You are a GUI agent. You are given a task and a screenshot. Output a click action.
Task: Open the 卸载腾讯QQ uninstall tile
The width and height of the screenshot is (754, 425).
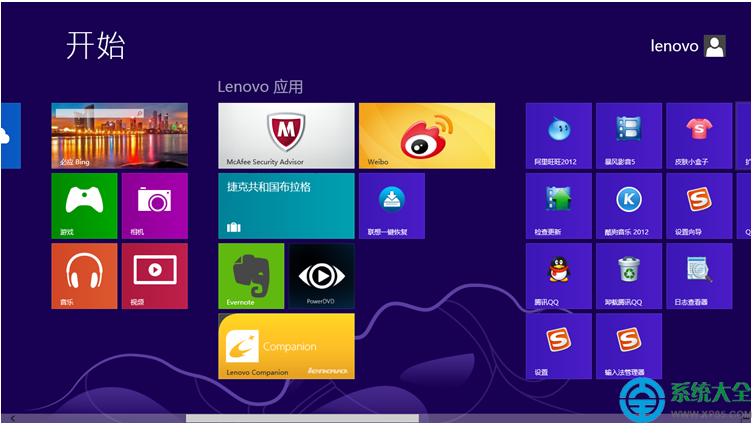629,276
